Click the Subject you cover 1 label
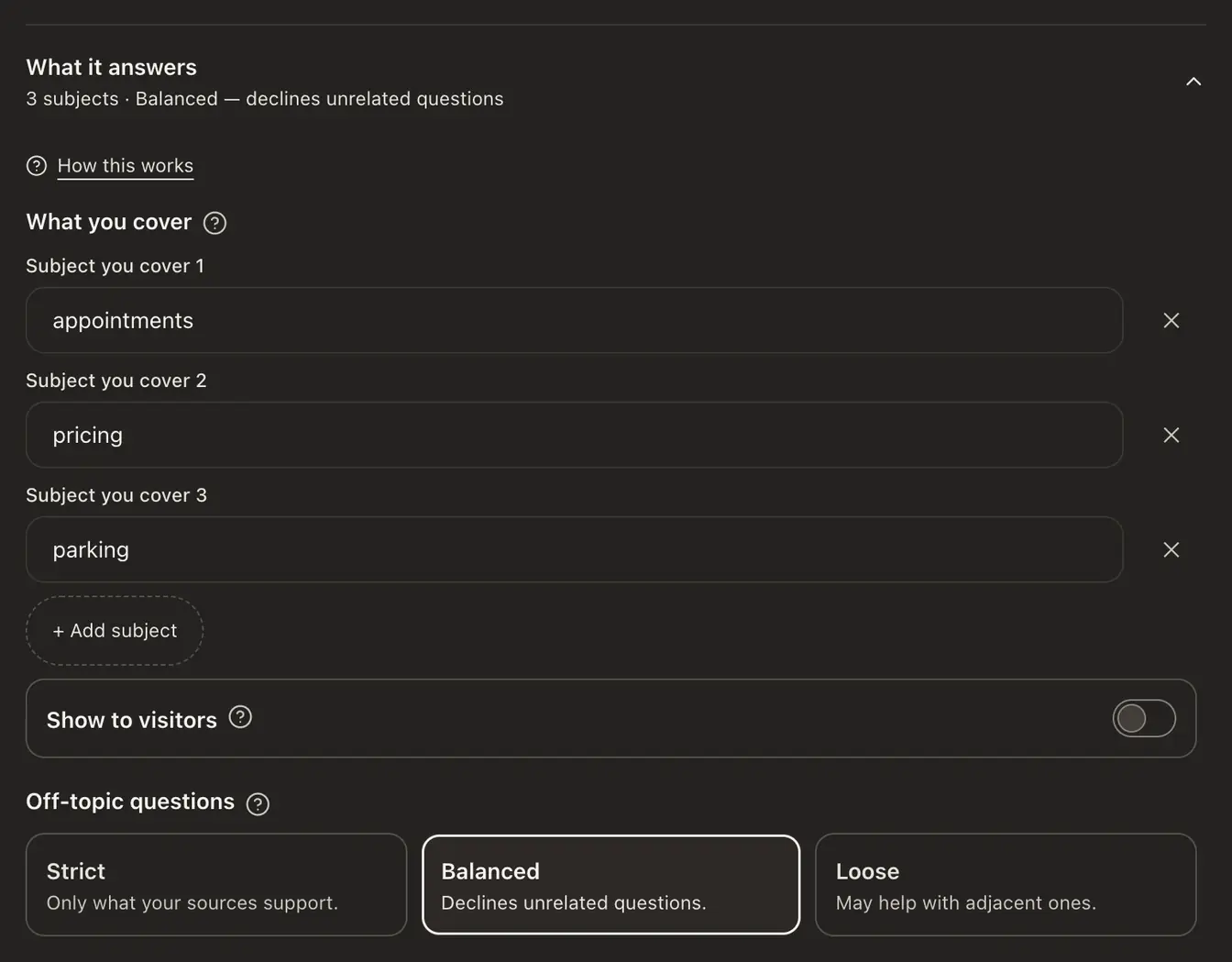Screen dimensions: 1232x962 point(115,266)
